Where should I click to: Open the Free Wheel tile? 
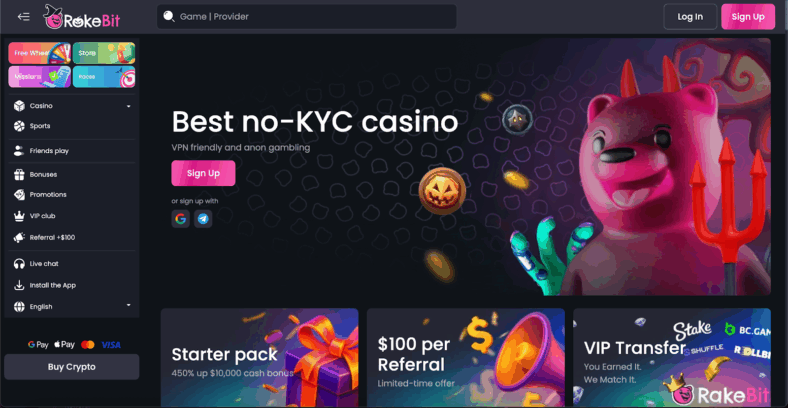pos(40,53)
